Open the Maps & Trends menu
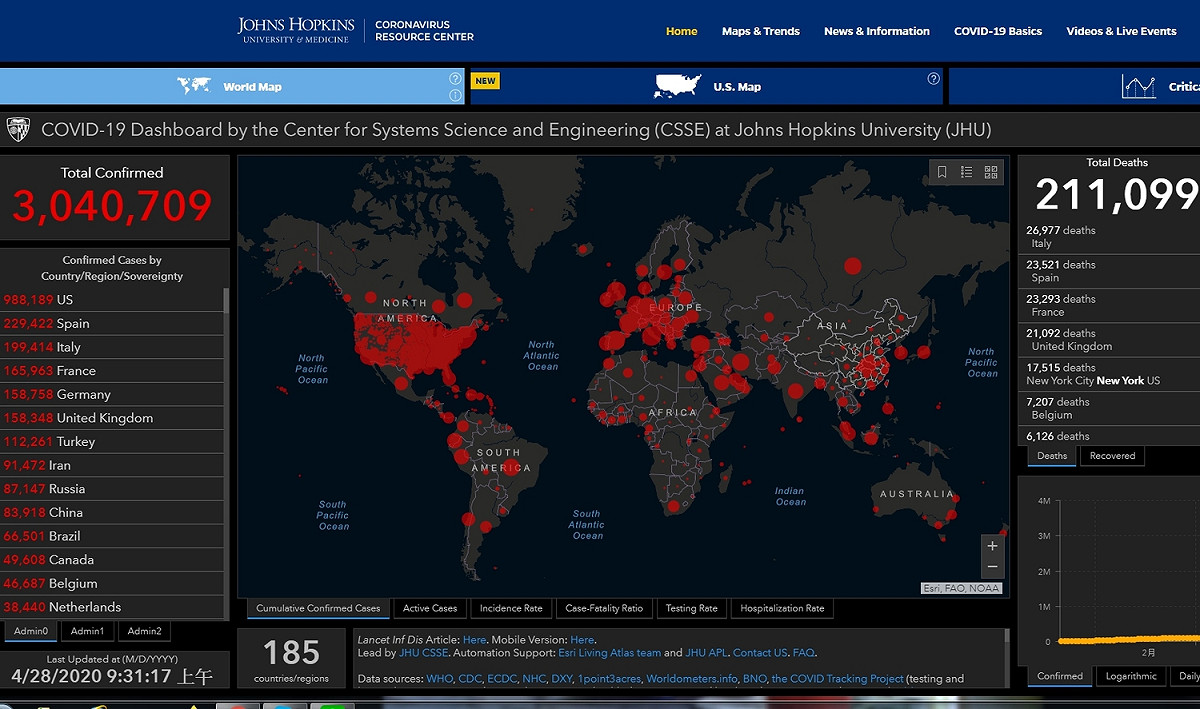 pyautogui.click(x=761, y=31)
